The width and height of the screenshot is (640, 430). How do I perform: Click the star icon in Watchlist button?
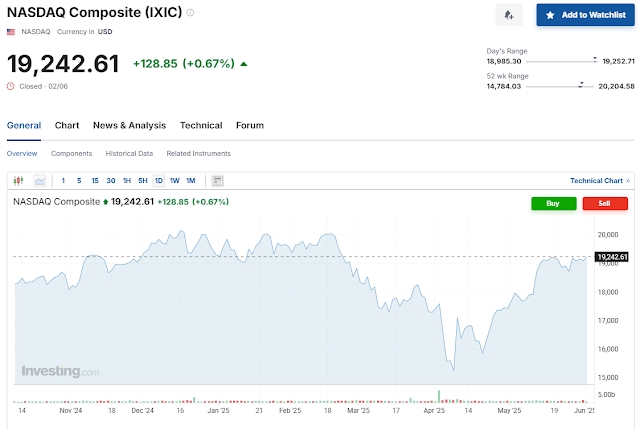[550, 15]
